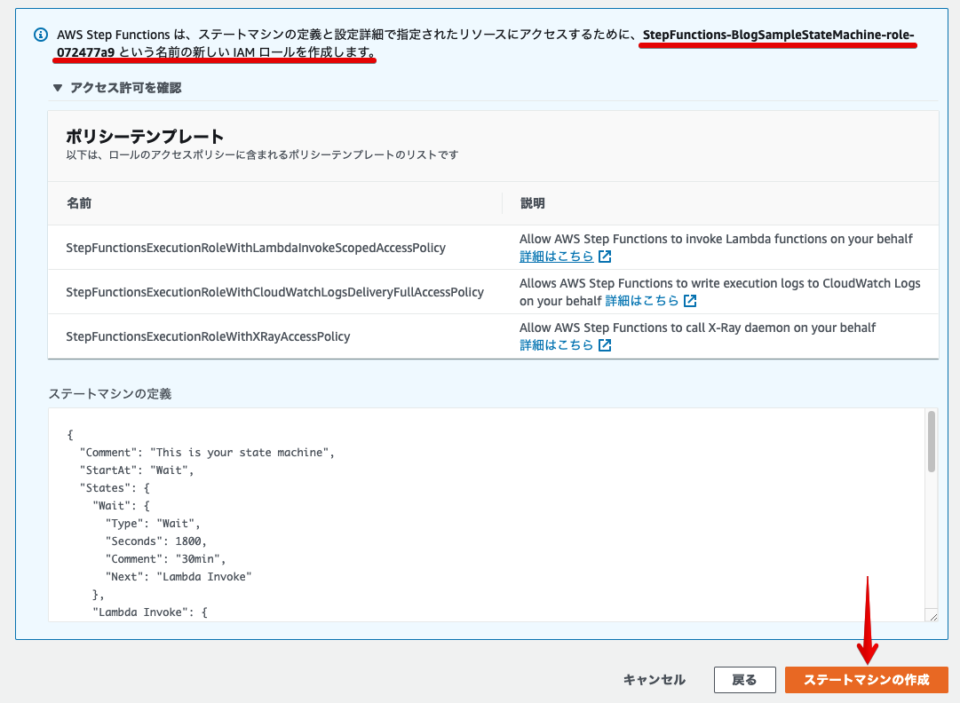Image resolution: width=960 pixels, height=703 pixels.
Task: Click the disclosure triangle next to アクセス許可を確認
Action: [x=57, y=87]
